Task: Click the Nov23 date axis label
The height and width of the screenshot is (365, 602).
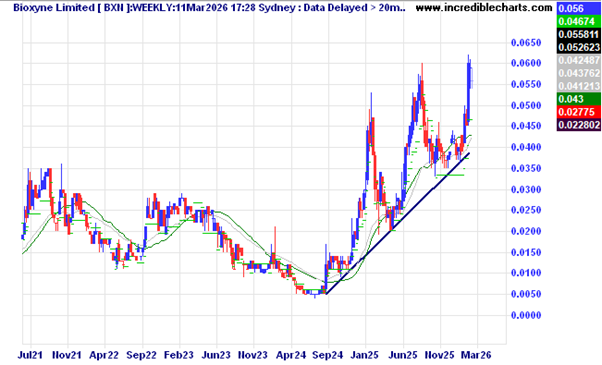Action: pos(253,355)
